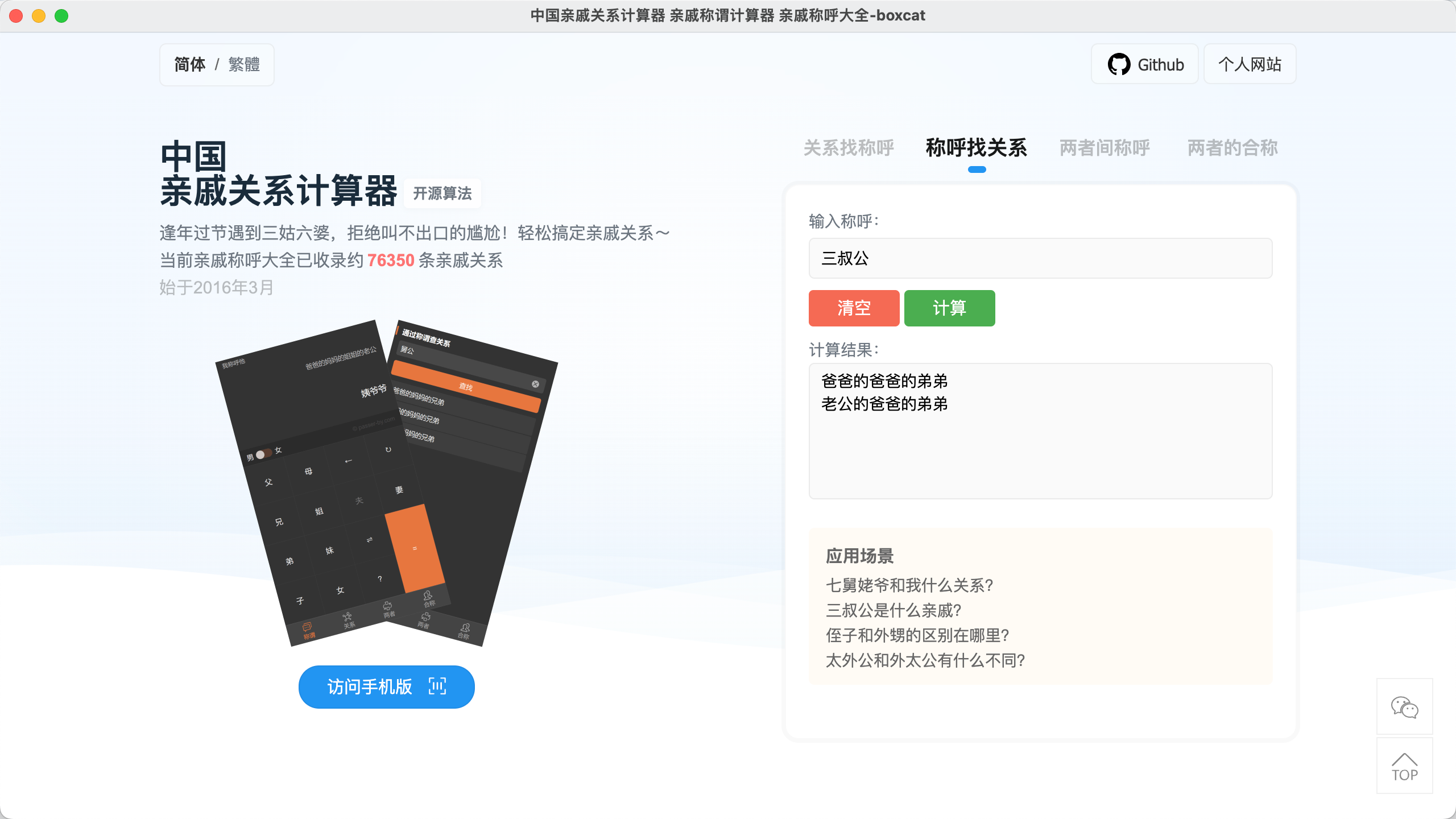The height and width of the screenshot is (819, 1456).
Task: Click the TOP arrow to return to the page top
Action: click(x=1404, y=766)
